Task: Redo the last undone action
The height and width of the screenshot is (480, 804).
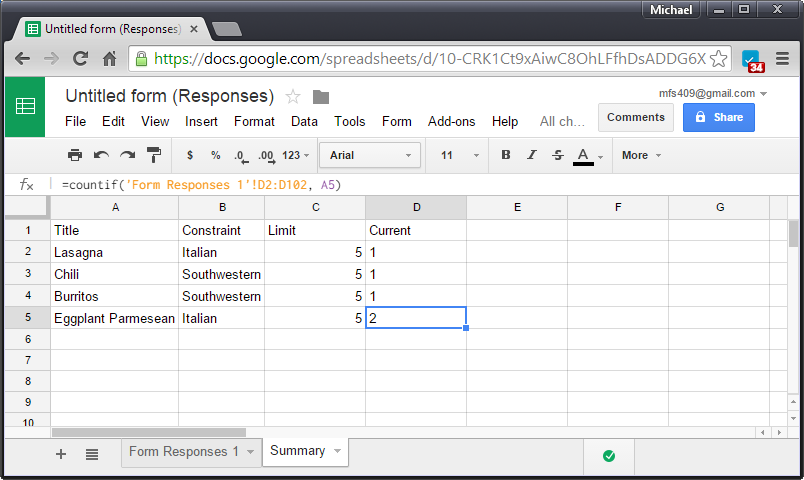Action: click(127, 155)
